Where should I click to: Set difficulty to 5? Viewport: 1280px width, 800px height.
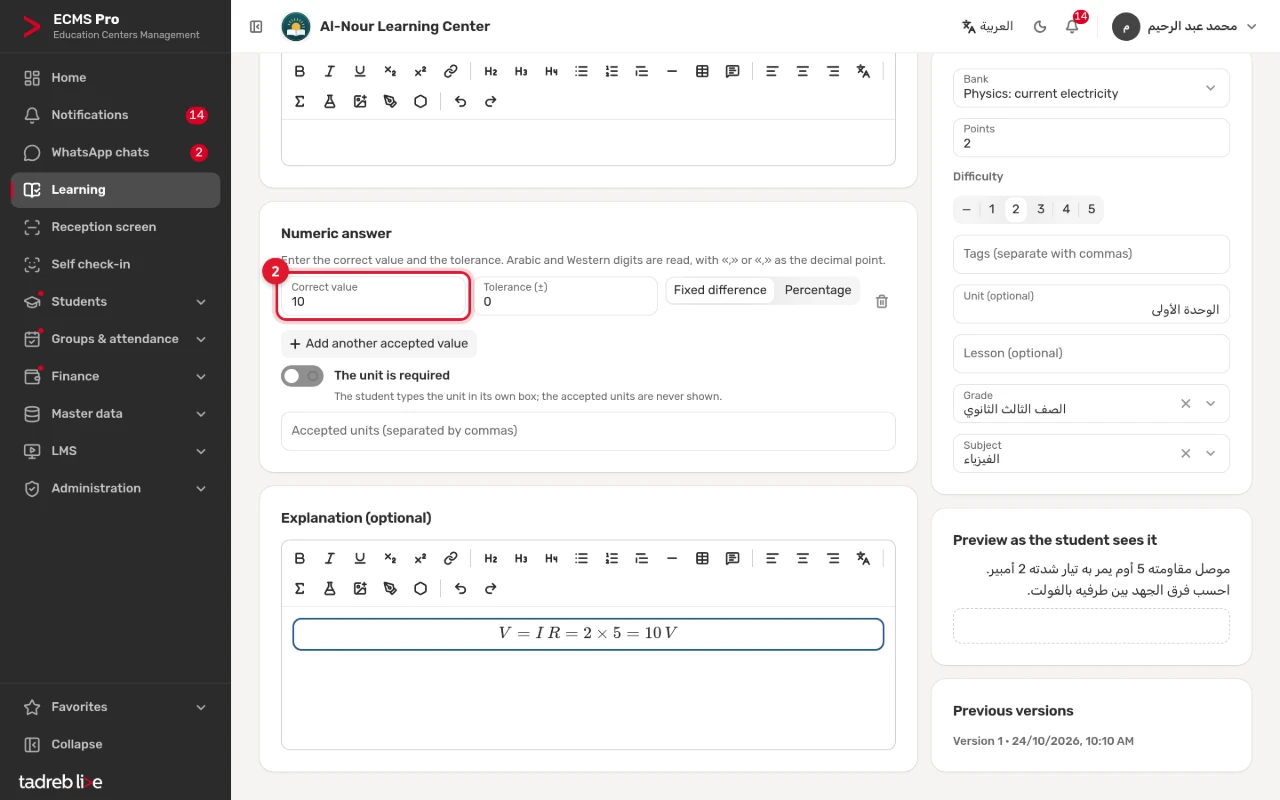click(x=1091, y=209)
